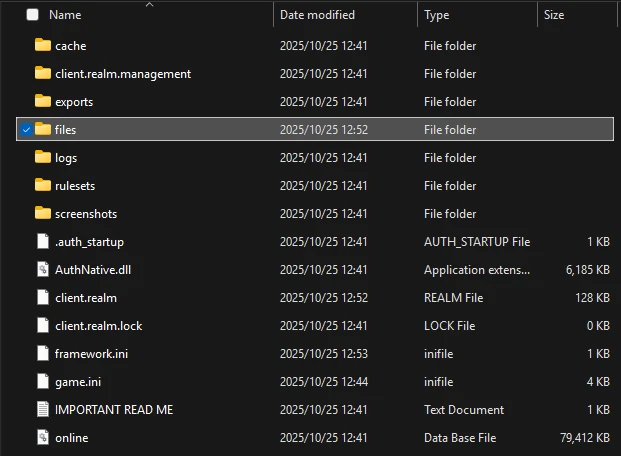Click the framework.ini file icon
Viewport: 621px width, 456px height.
point(42,353)
